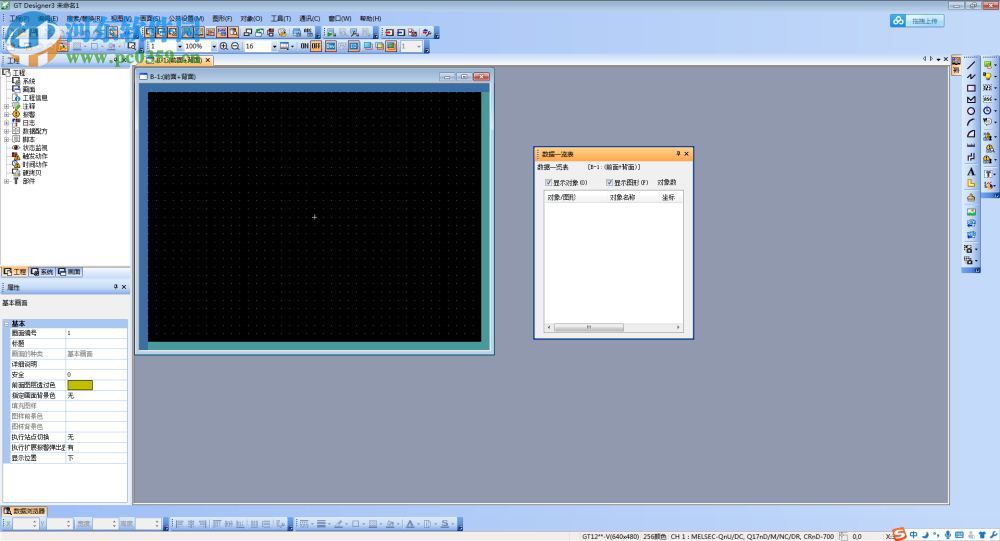Select the yellow L-shaped logo text tool

tap(971, 183)
